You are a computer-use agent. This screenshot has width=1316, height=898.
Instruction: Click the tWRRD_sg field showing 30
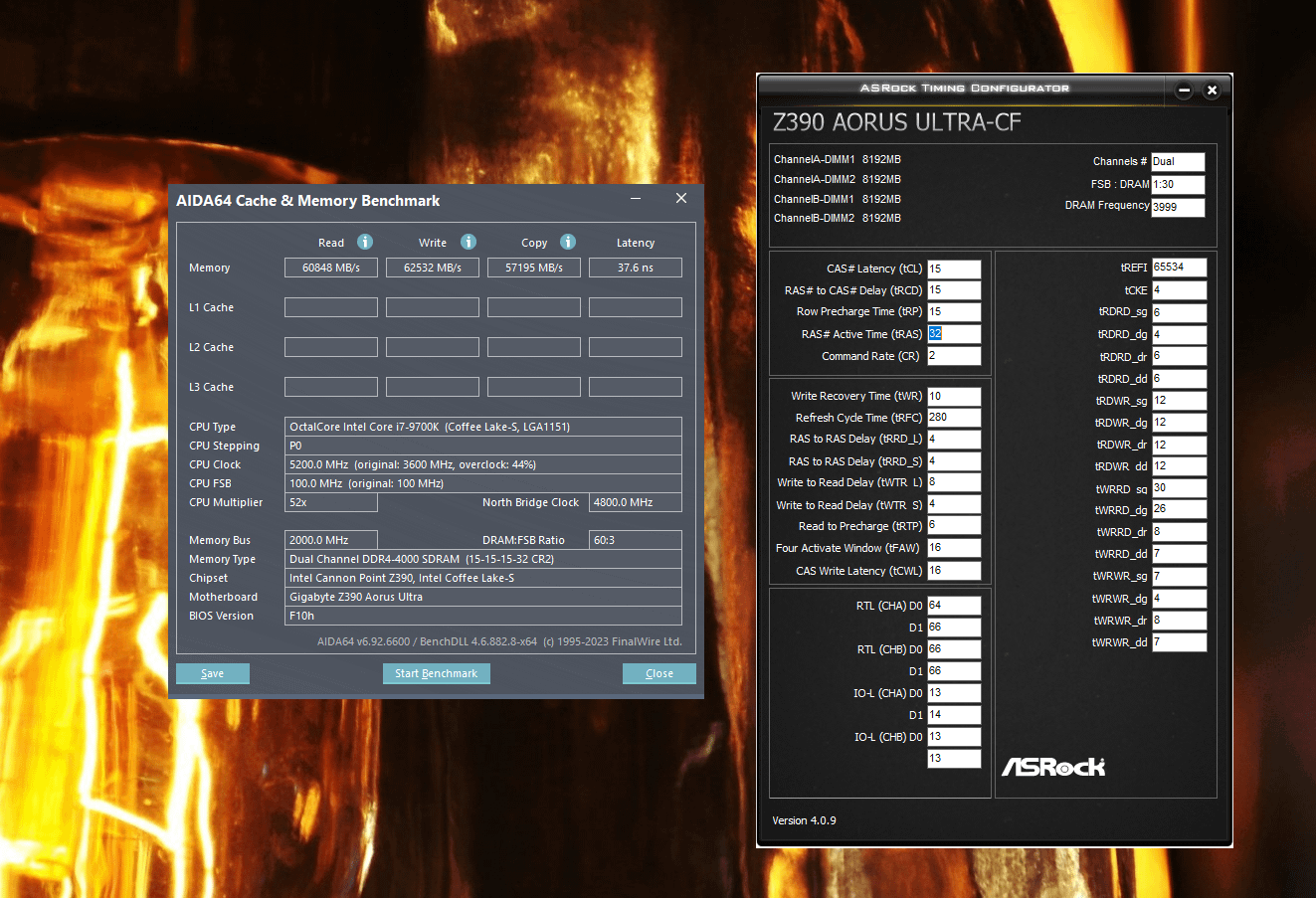(x=1180, y=488)
